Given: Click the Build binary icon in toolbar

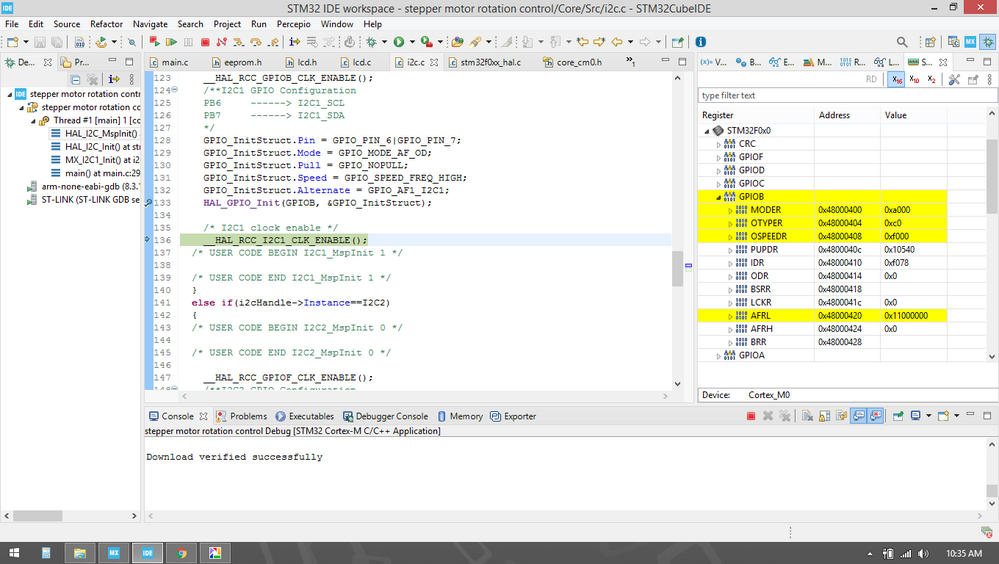Looking at the screenshot, I should pos(80,42).
